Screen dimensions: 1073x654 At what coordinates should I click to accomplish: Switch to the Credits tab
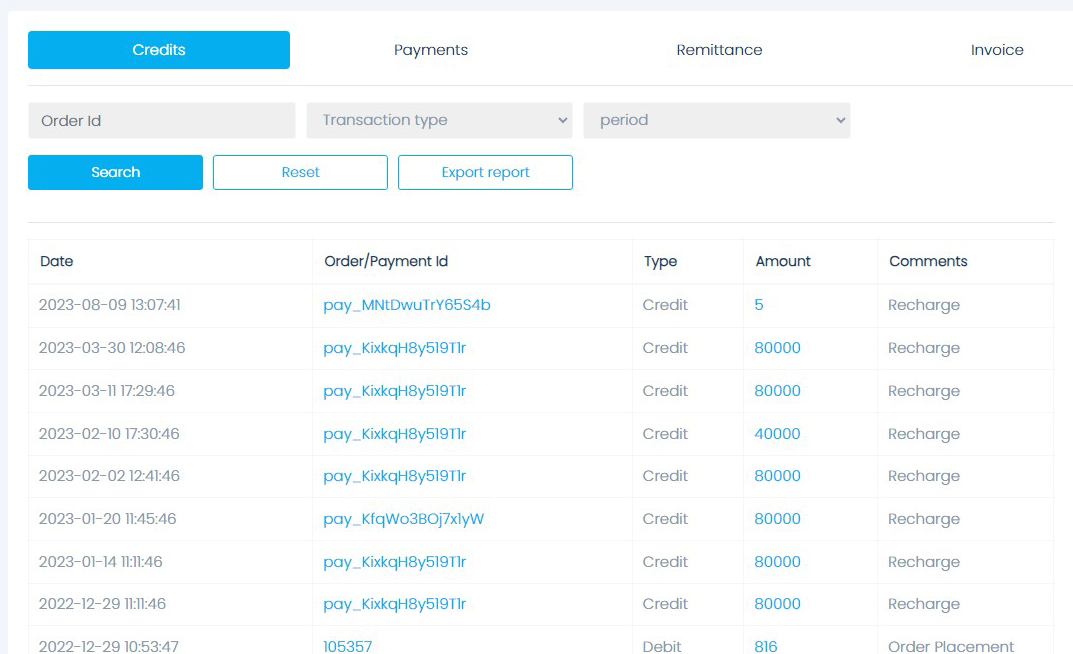(159, 50)
